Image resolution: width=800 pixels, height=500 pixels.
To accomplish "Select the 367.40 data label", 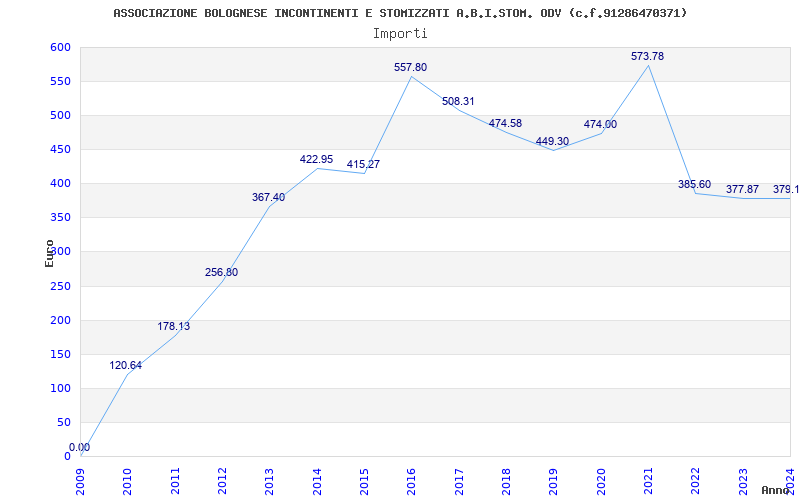I will pyautogui.click(x=268, y=197).
